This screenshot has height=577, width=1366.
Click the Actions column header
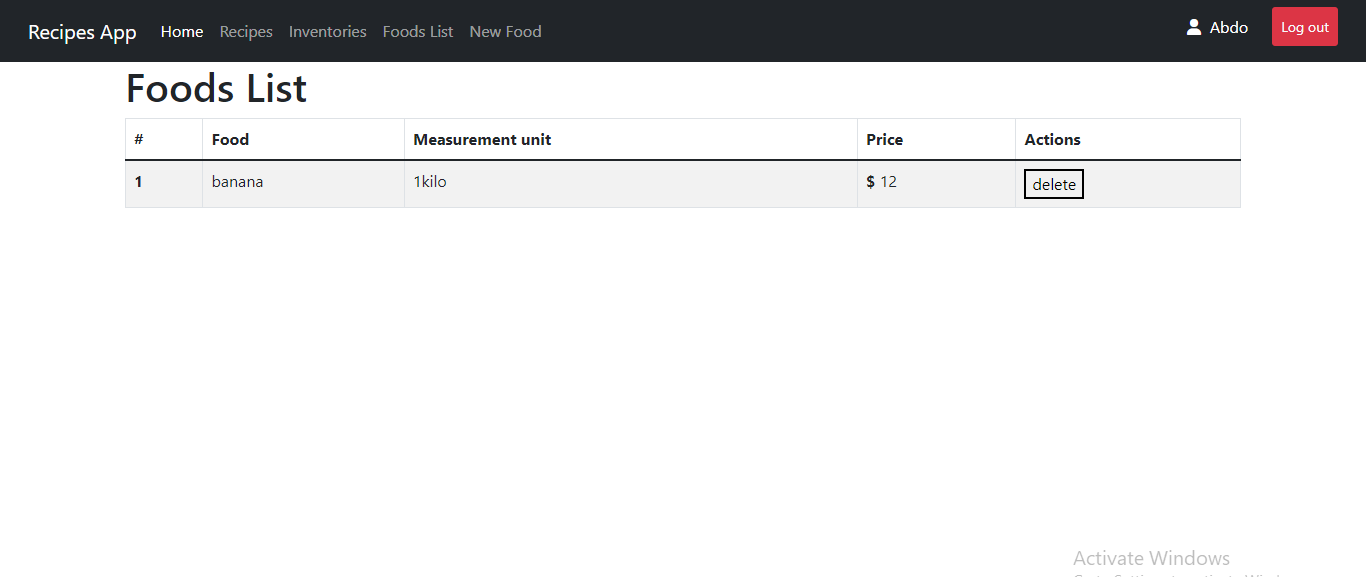tap(1052, 139)
